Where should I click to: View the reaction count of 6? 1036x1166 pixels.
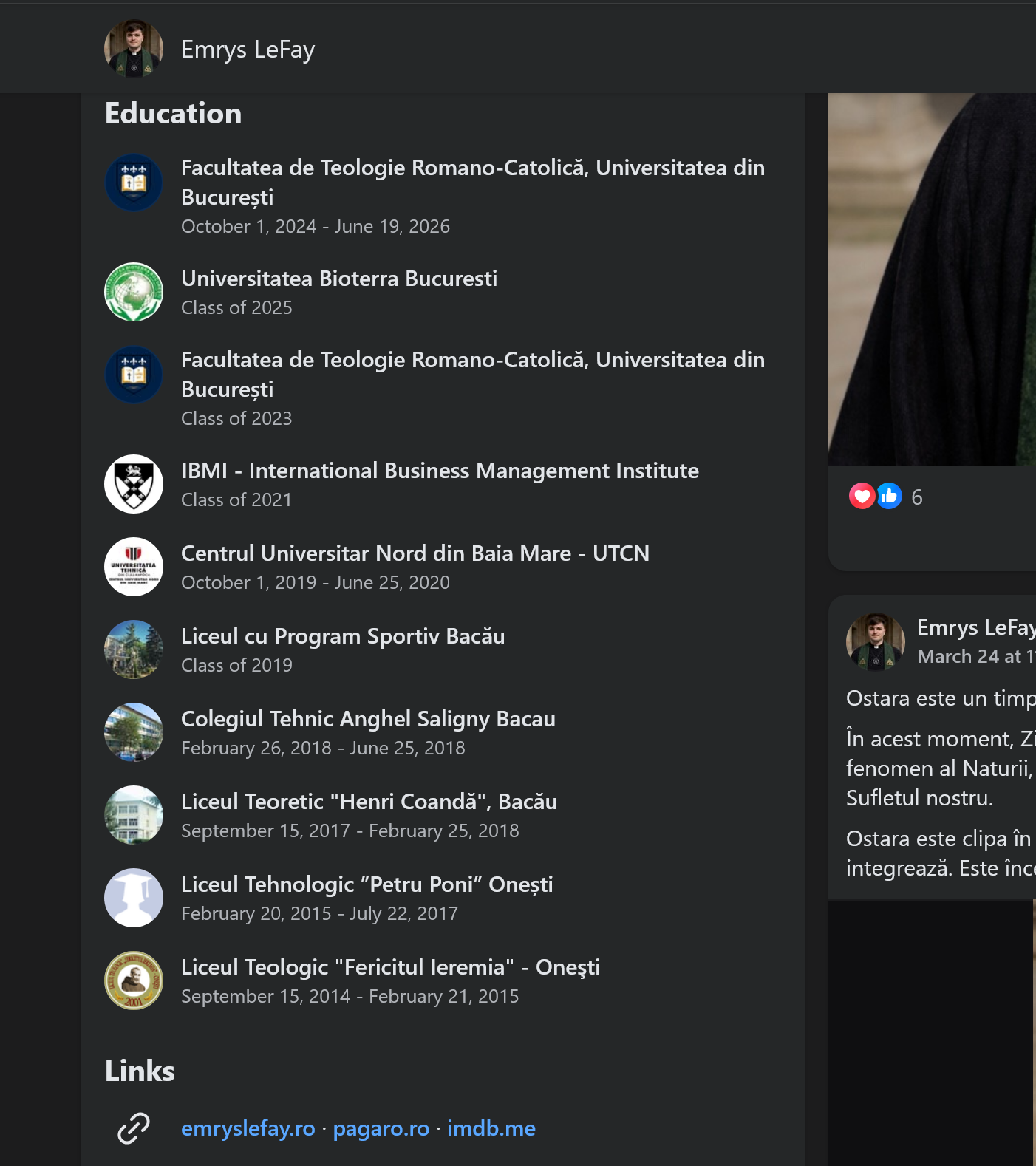pos(917,497)
